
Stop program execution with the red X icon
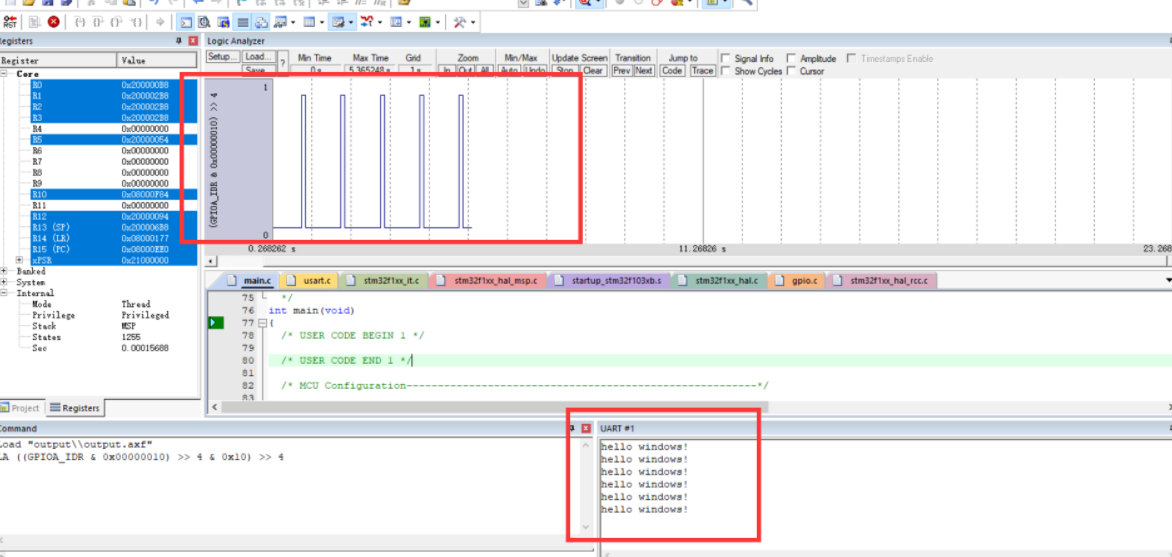pos(53,22)
